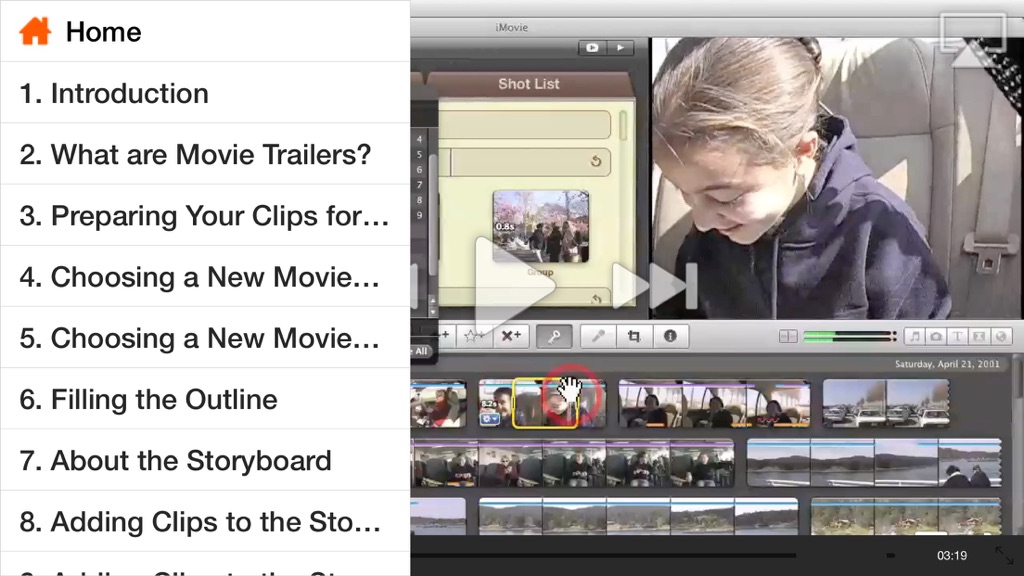The height and width of the screenshot is (576, 1024).
Task: Mark selection as favorite with the star
Action: click(473, 336)
